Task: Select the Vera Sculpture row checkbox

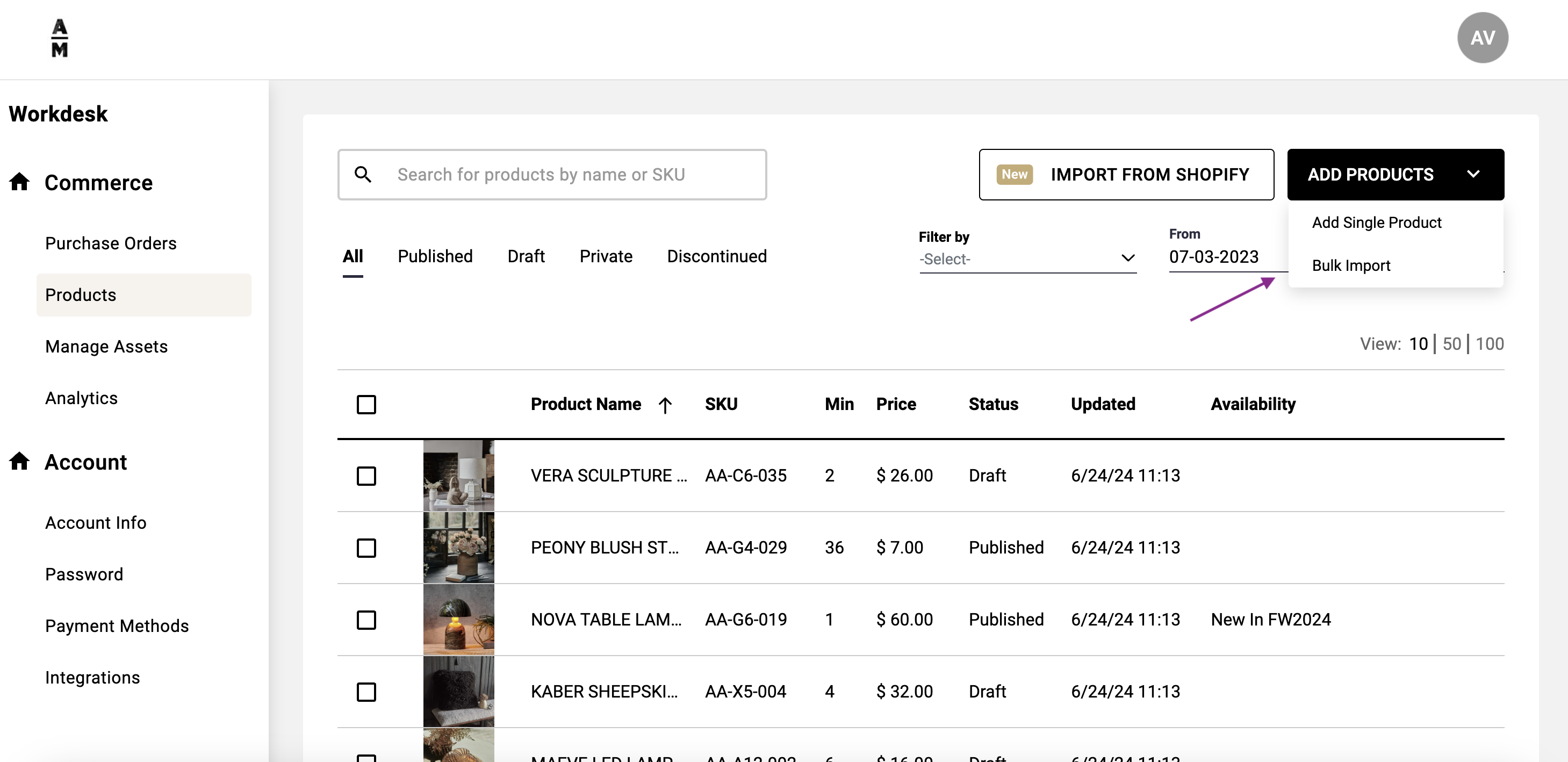Action: (366, 476)
